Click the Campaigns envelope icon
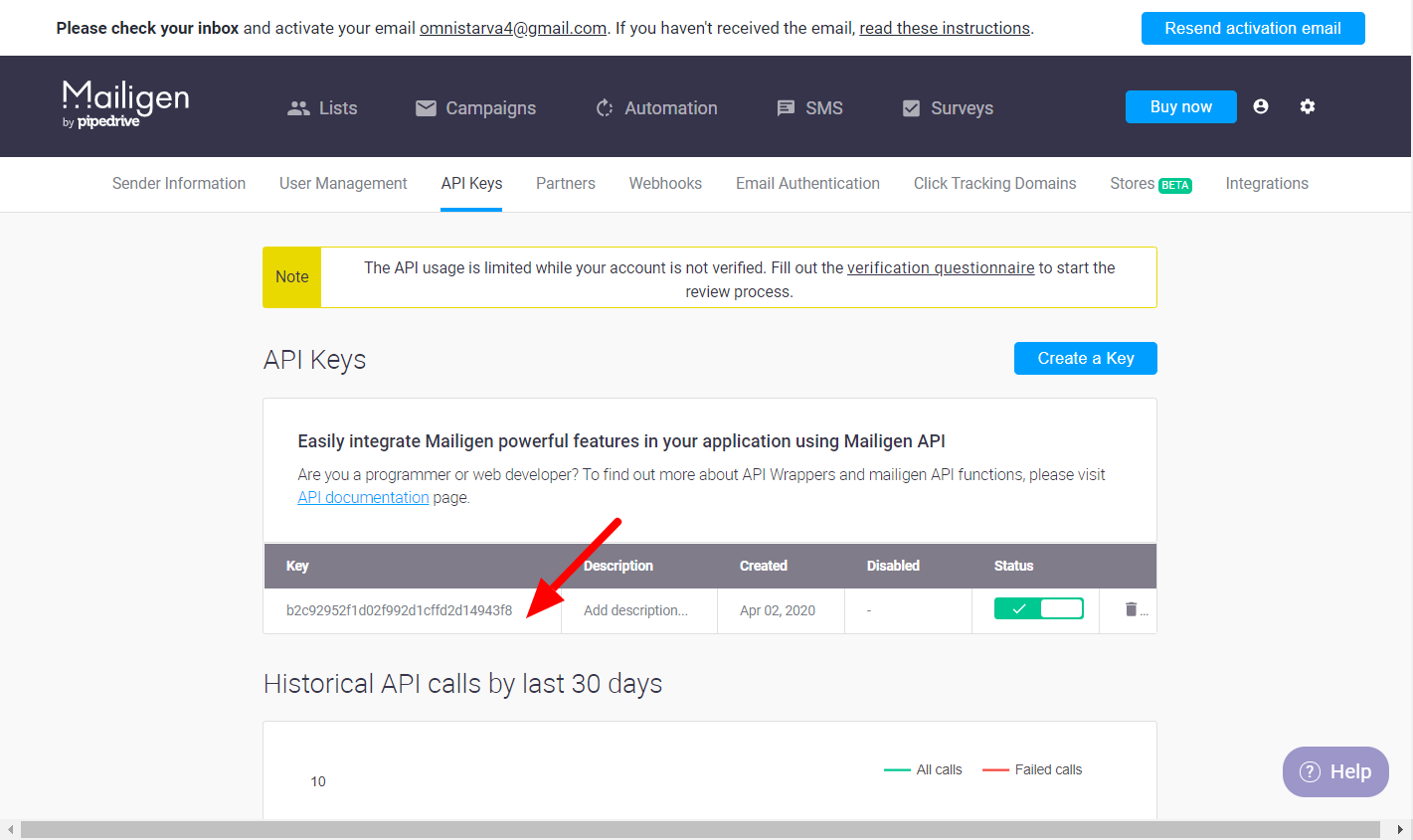 coord(426,108)
